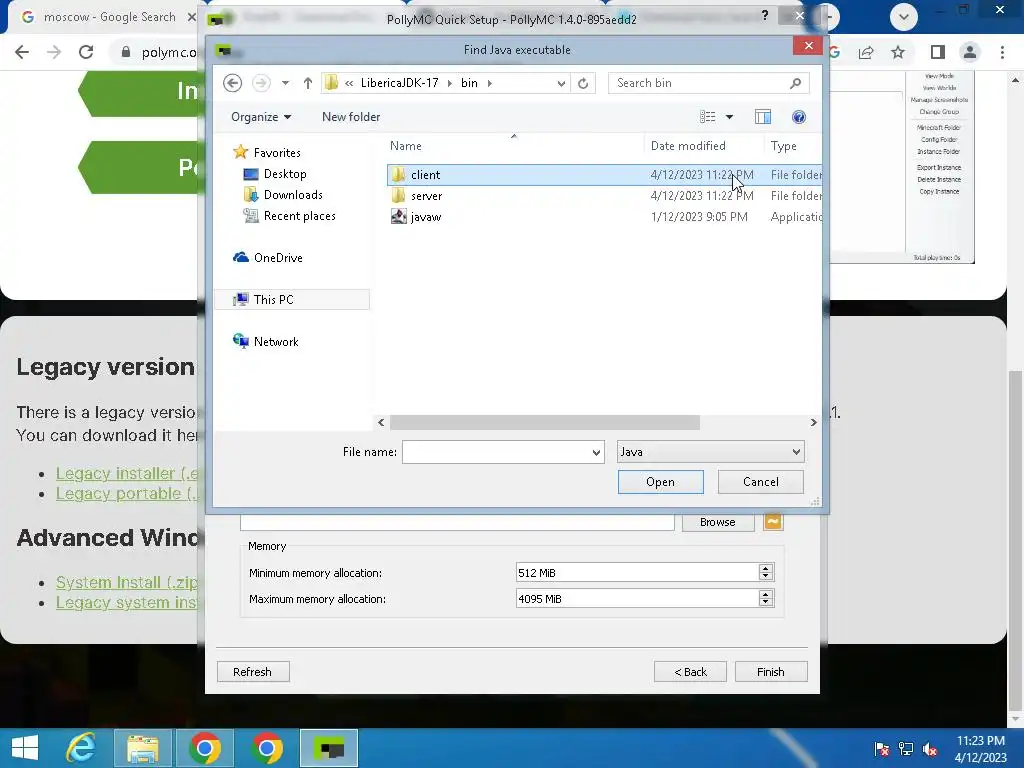Select OneDrive in navigation pane
This screenshot has width=1024, height=768.
pyautogui.click(x=278, y=257)
